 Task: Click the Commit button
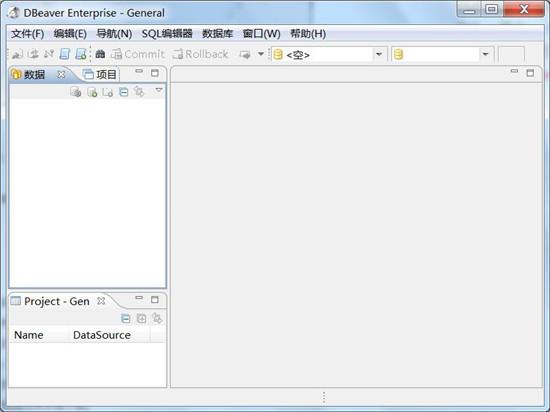138,54
